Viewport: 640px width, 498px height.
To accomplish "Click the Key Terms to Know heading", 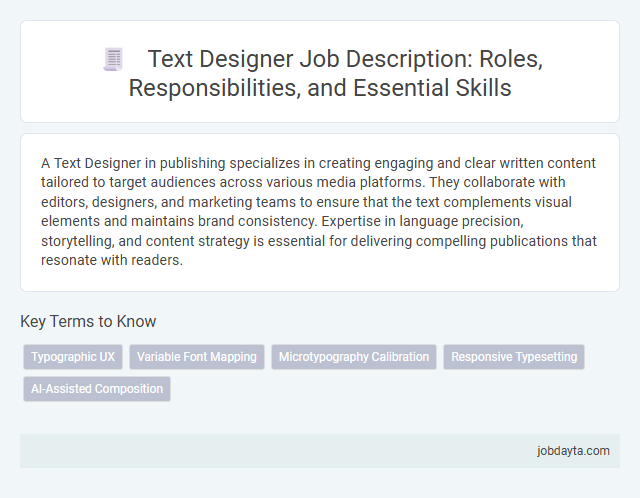I will point(88,321).
